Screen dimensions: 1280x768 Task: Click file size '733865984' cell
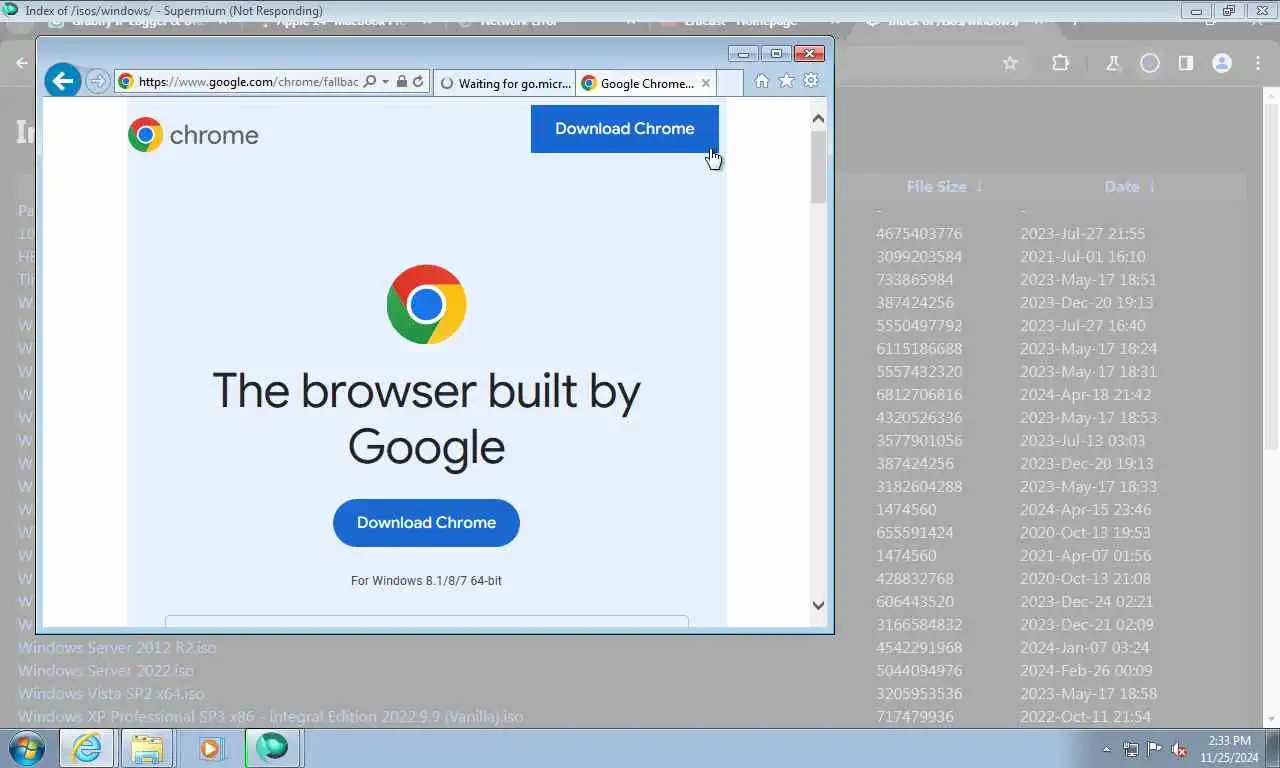pos(915,280)
